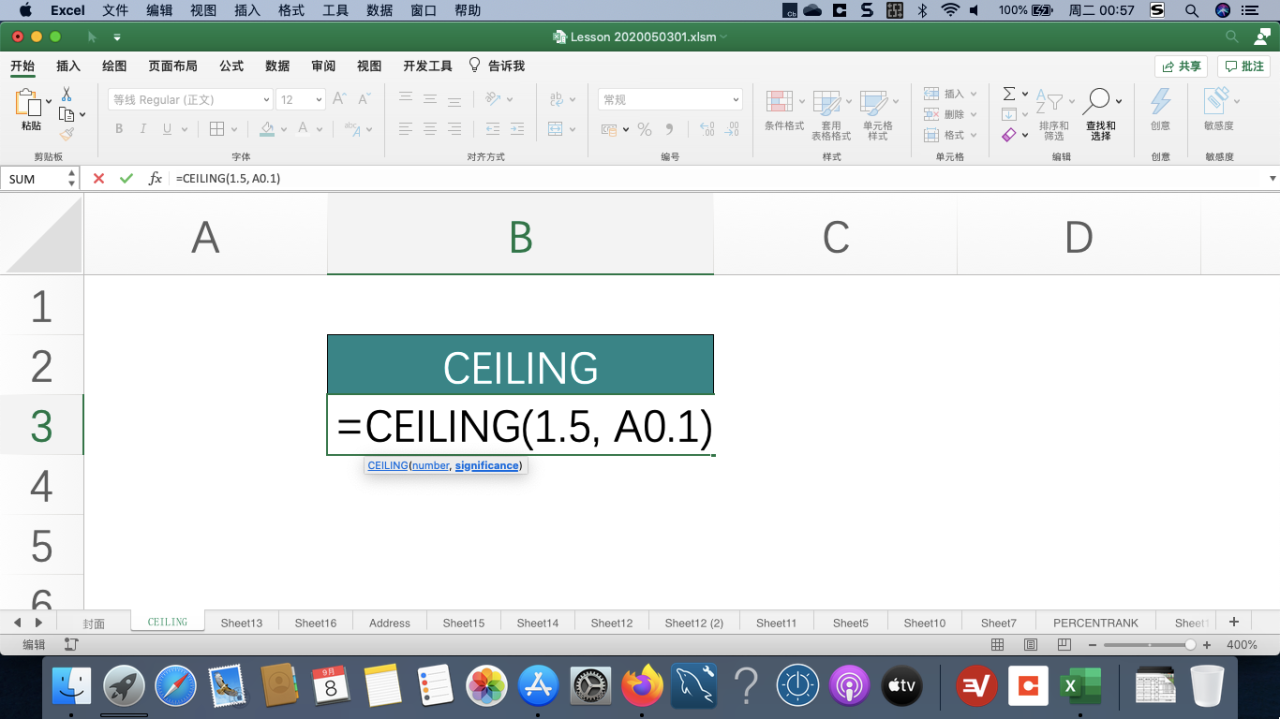Viewport: 1280px width, 719px height.
Task: Toggle align text right
Action: (455, 129)
